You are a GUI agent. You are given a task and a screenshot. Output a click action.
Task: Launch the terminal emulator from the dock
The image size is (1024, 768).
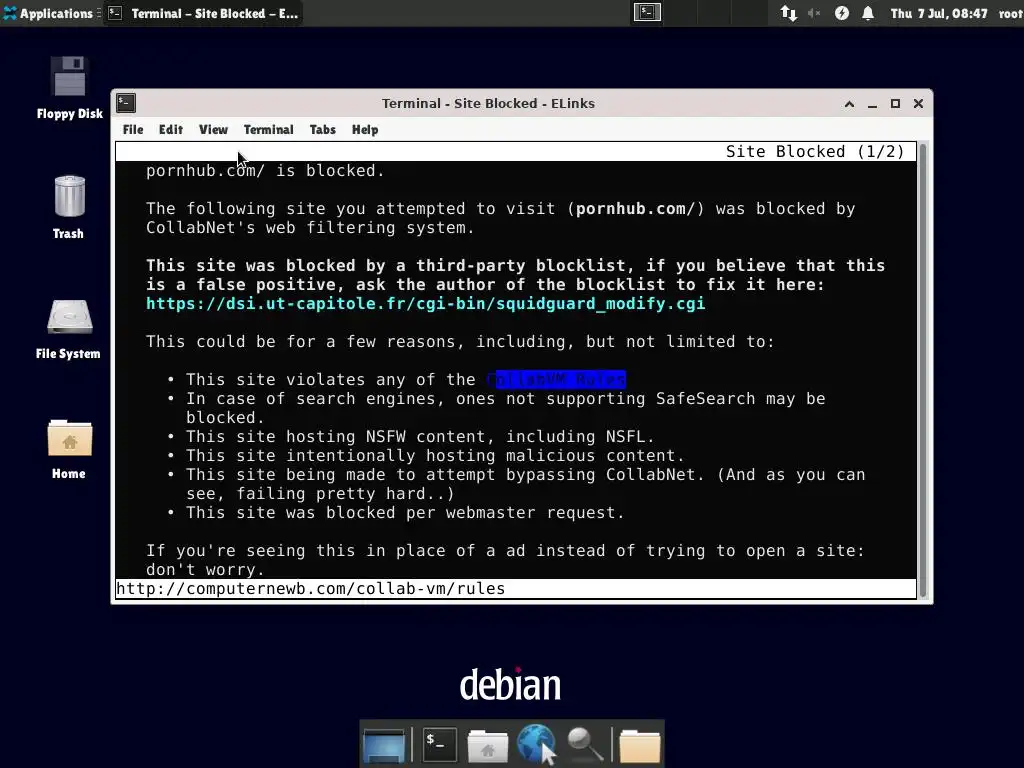click(440, 743)
